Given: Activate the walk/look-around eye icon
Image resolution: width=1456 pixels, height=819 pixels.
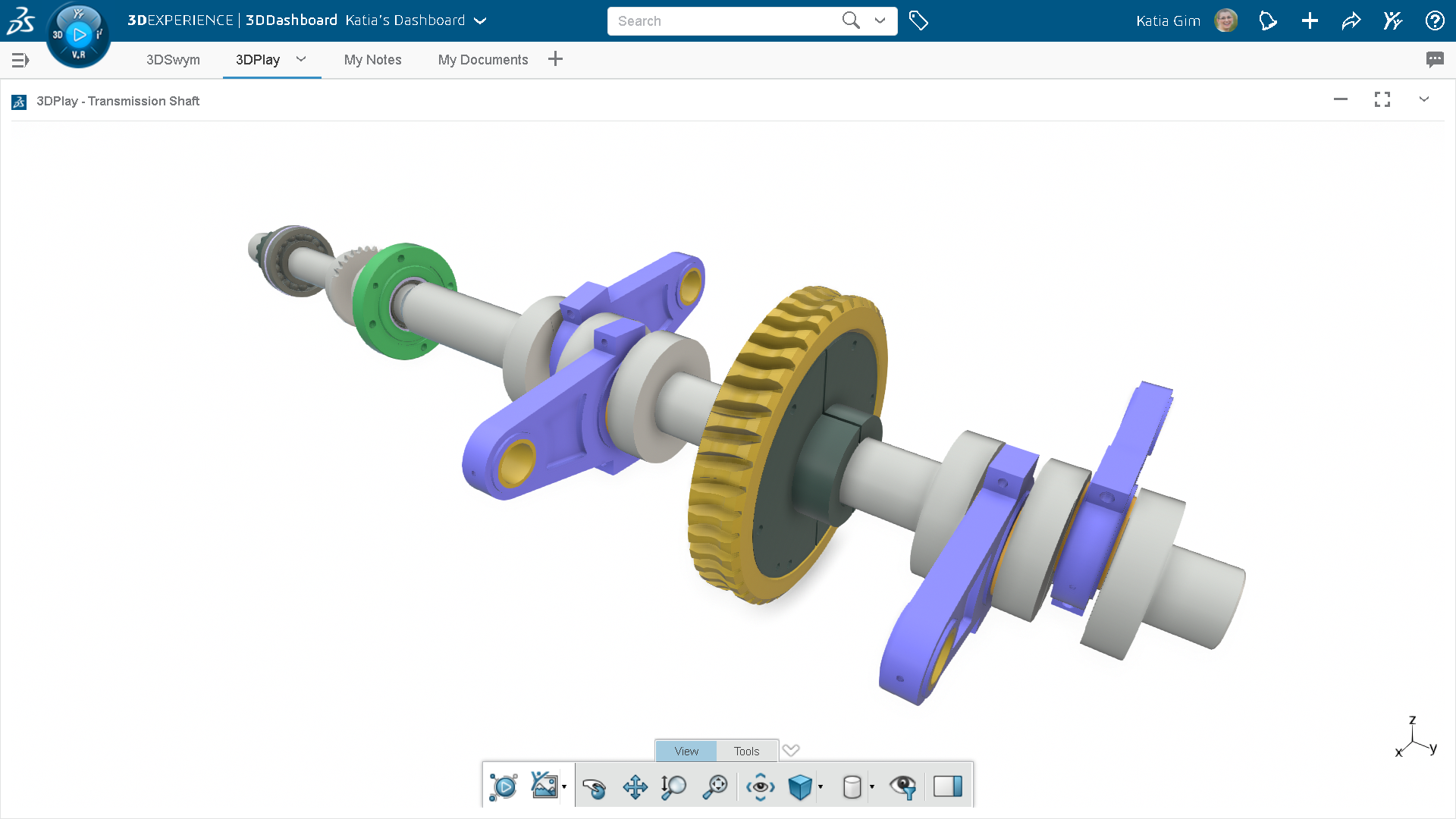Looking at the screenshot, I should pyautogui.click(x=760, y=787).
